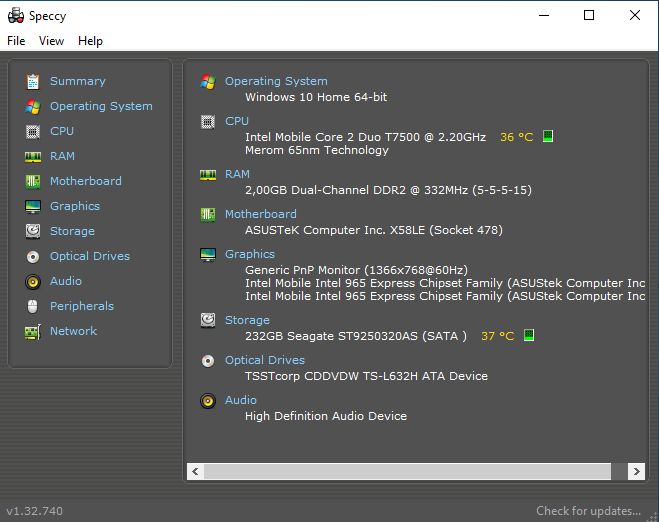The image size is (659, 522).
Task: Click the Optical Drives disc icon in summary pane
Action: point(208,361)
